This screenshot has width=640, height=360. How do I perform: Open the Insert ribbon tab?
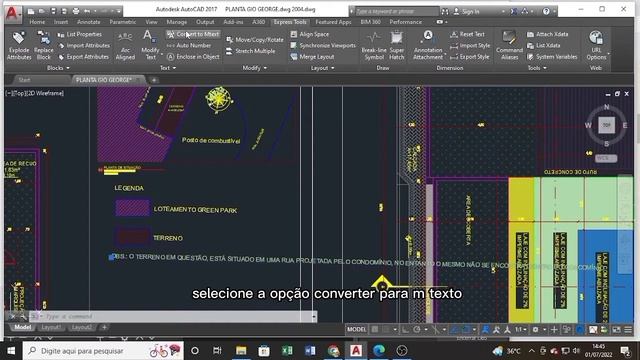click(x=61, y=22)
